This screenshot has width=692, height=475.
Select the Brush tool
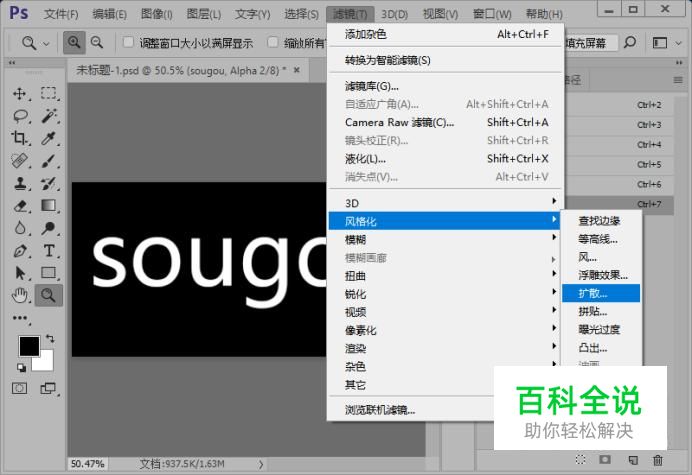(49, 161)
